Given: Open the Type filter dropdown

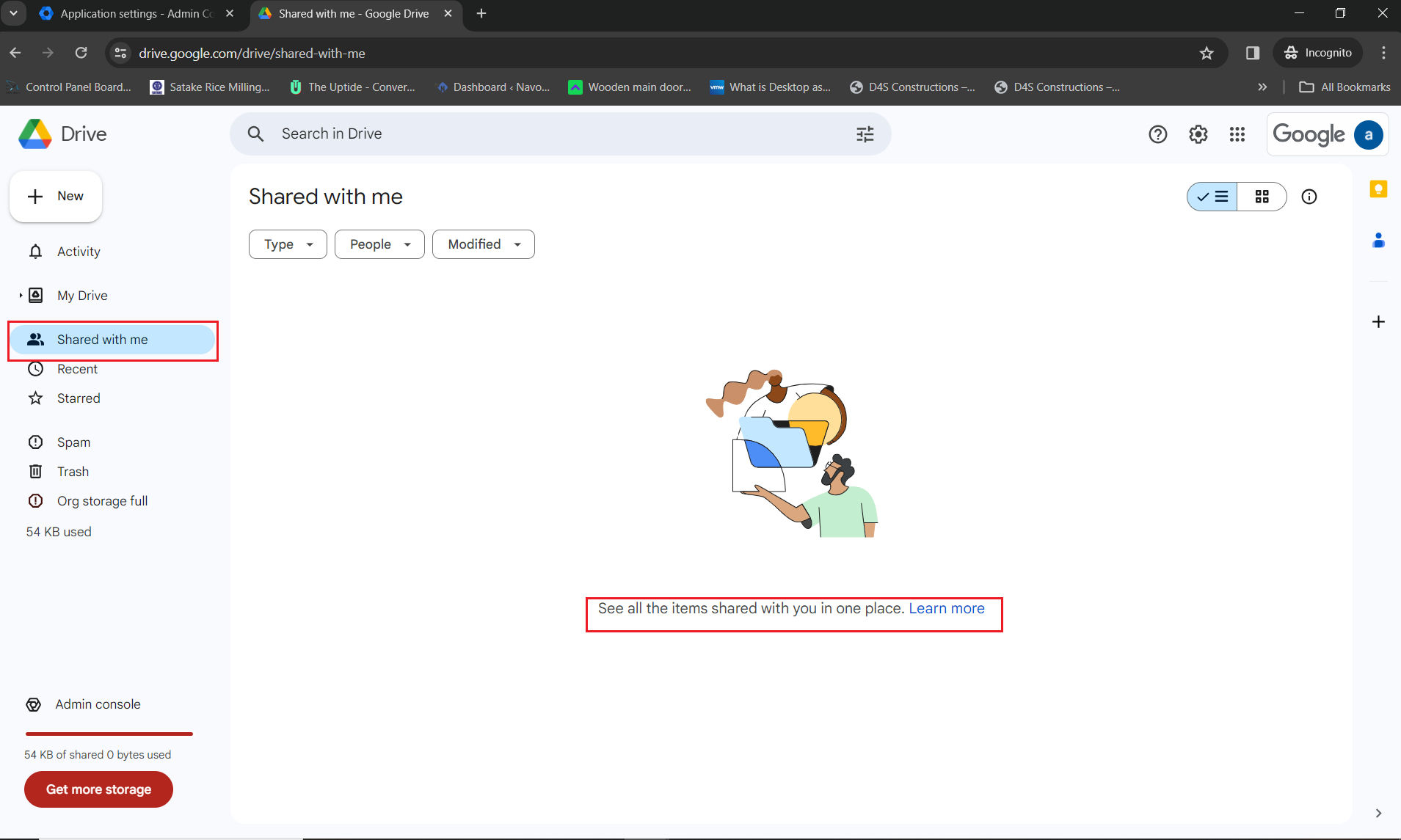Looking at the screenshot, I should 288,244.
